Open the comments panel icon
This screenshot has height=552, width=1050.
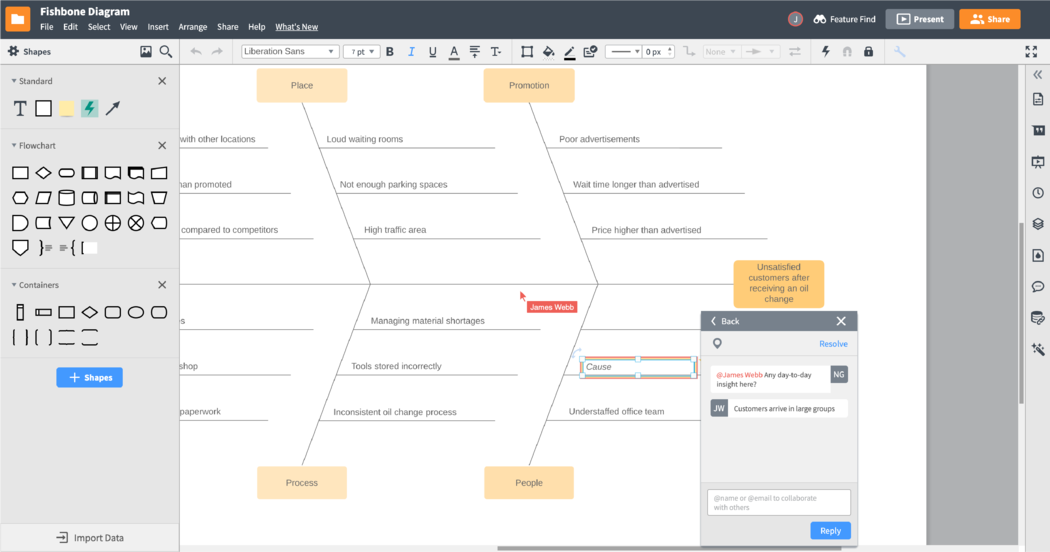1038,287
